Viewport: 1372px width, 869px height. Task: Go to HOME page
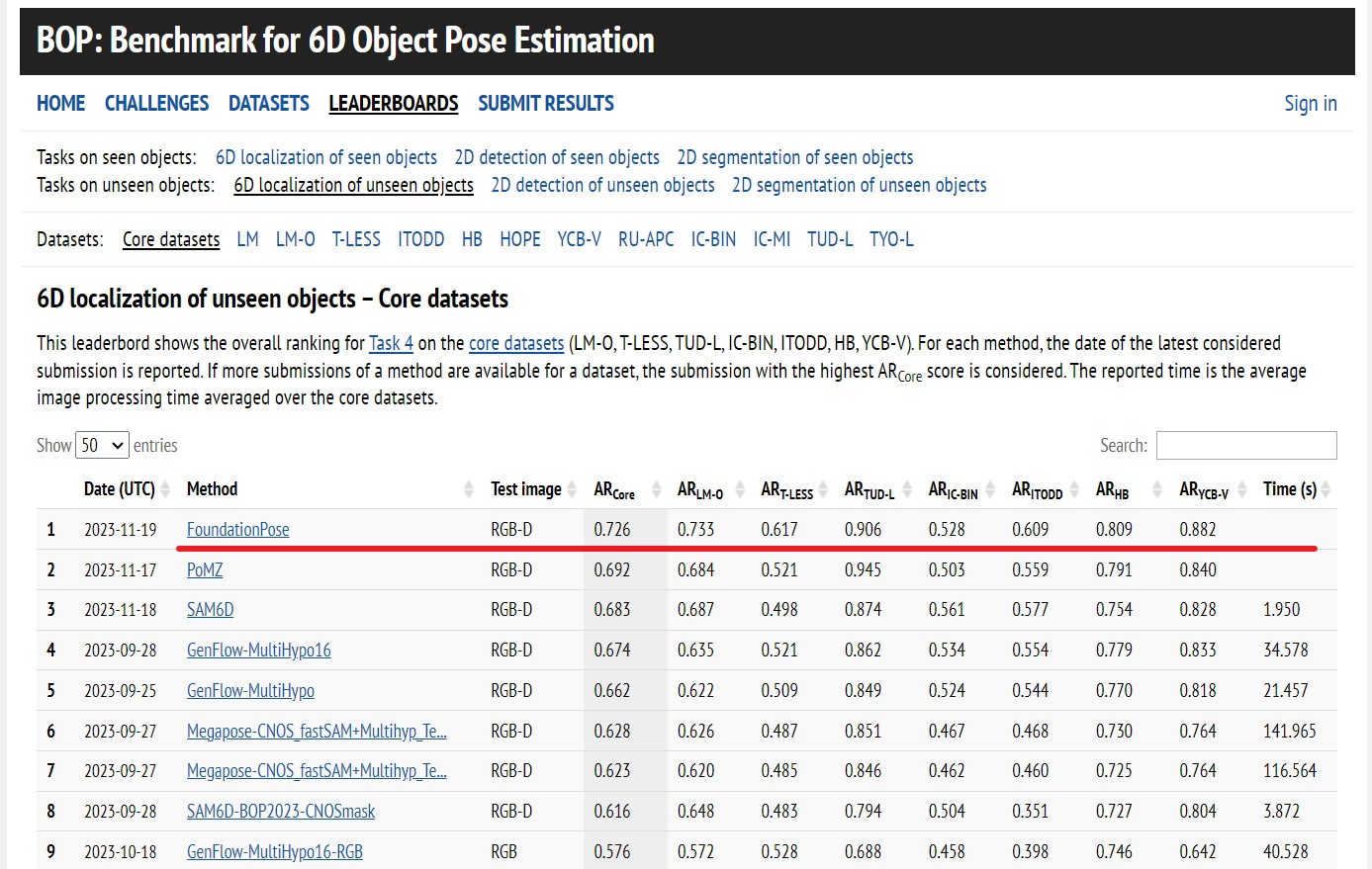61,103
